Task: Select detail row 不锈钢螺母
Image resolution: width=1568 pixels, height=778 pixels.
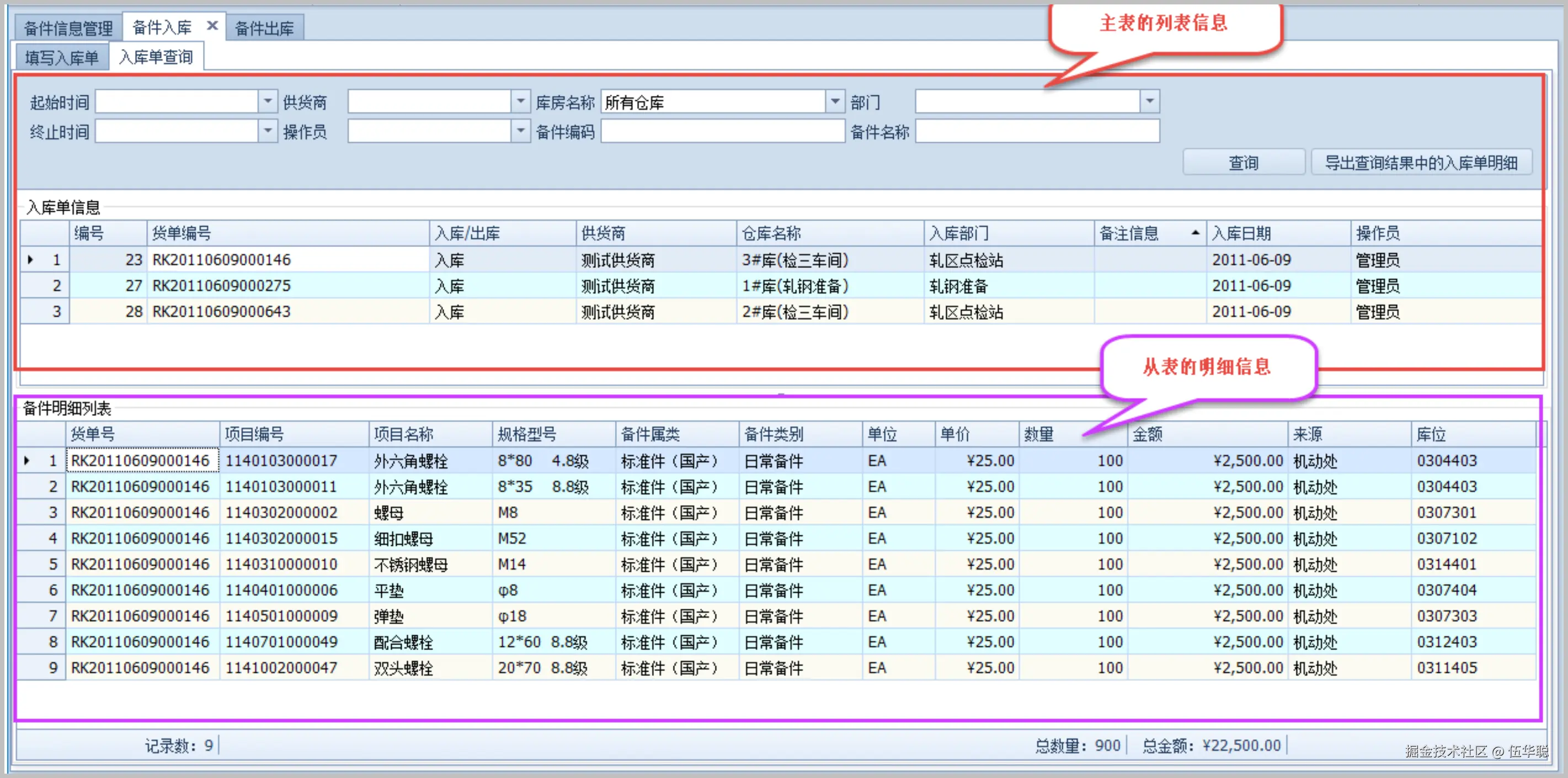Action: [x=410, y=565]
